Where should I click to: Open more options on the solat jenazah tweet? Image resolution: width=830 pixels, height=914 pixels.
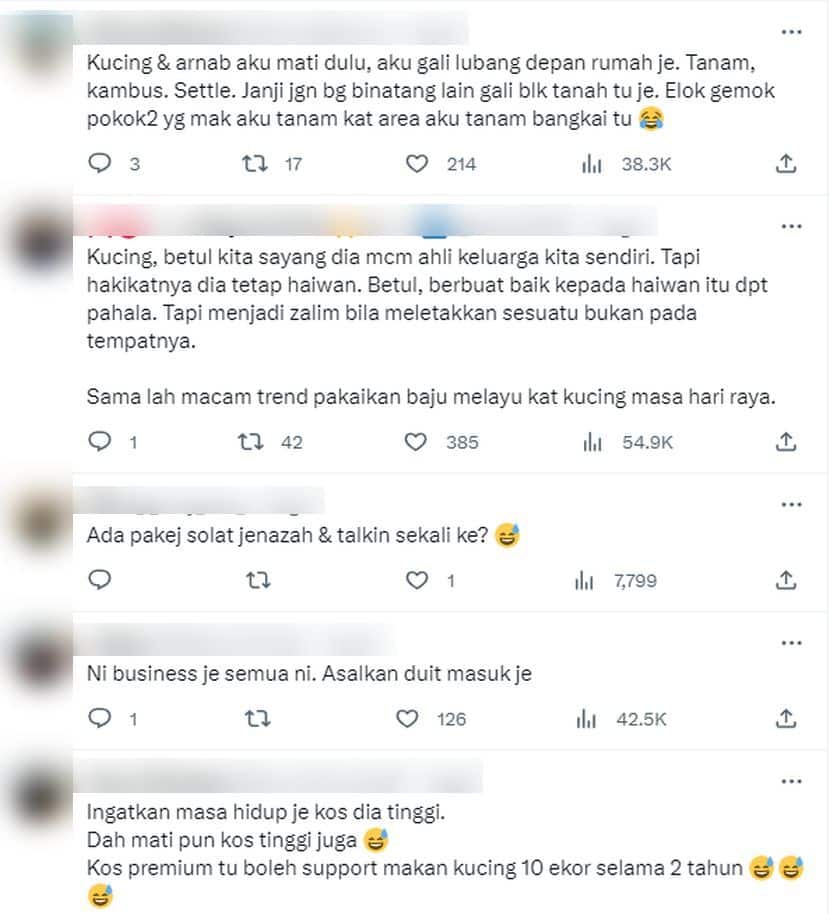(x=792, y=504)
